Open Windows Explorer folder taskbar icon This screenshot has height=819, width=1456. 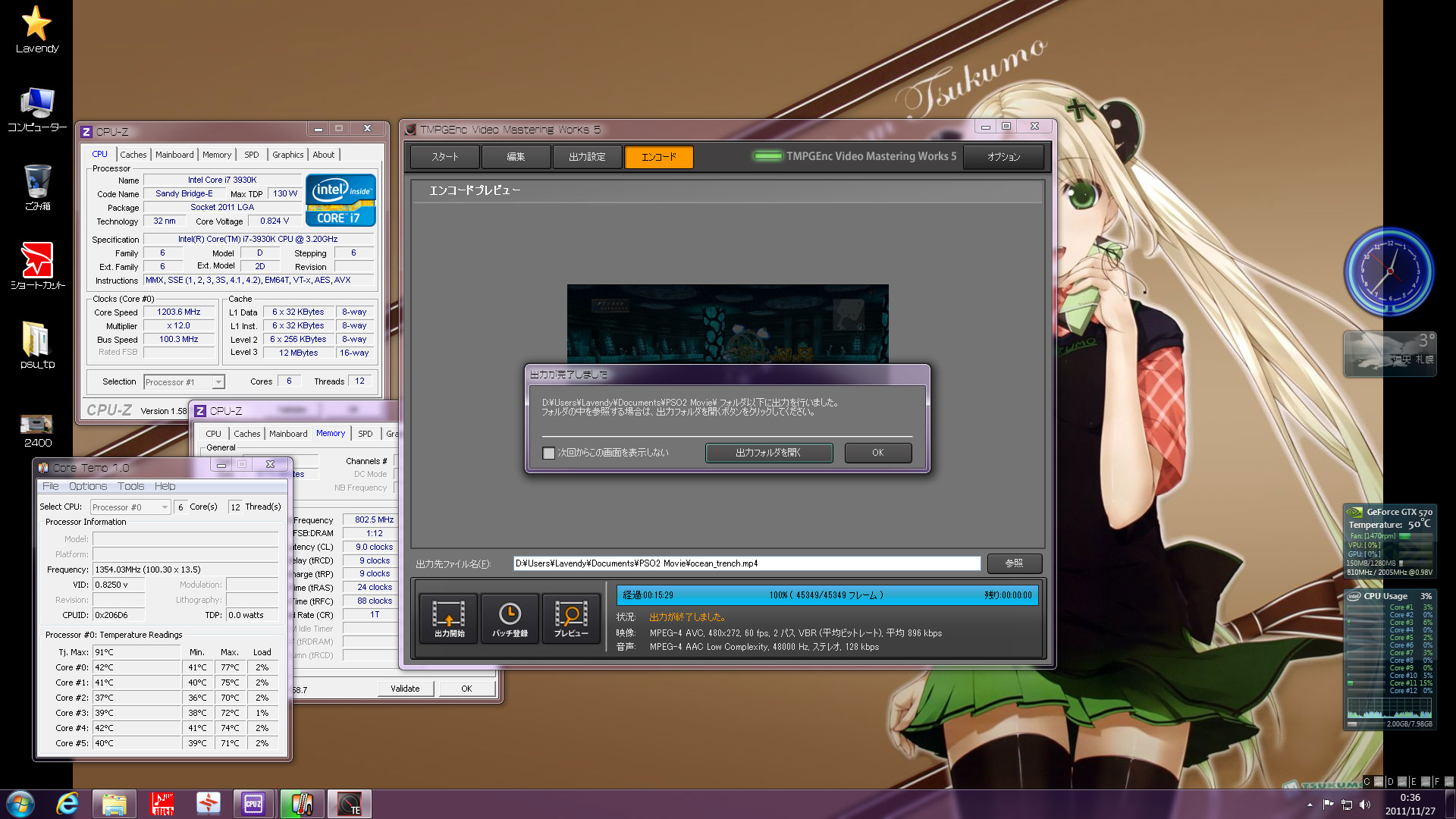click(x=115, y=804)
